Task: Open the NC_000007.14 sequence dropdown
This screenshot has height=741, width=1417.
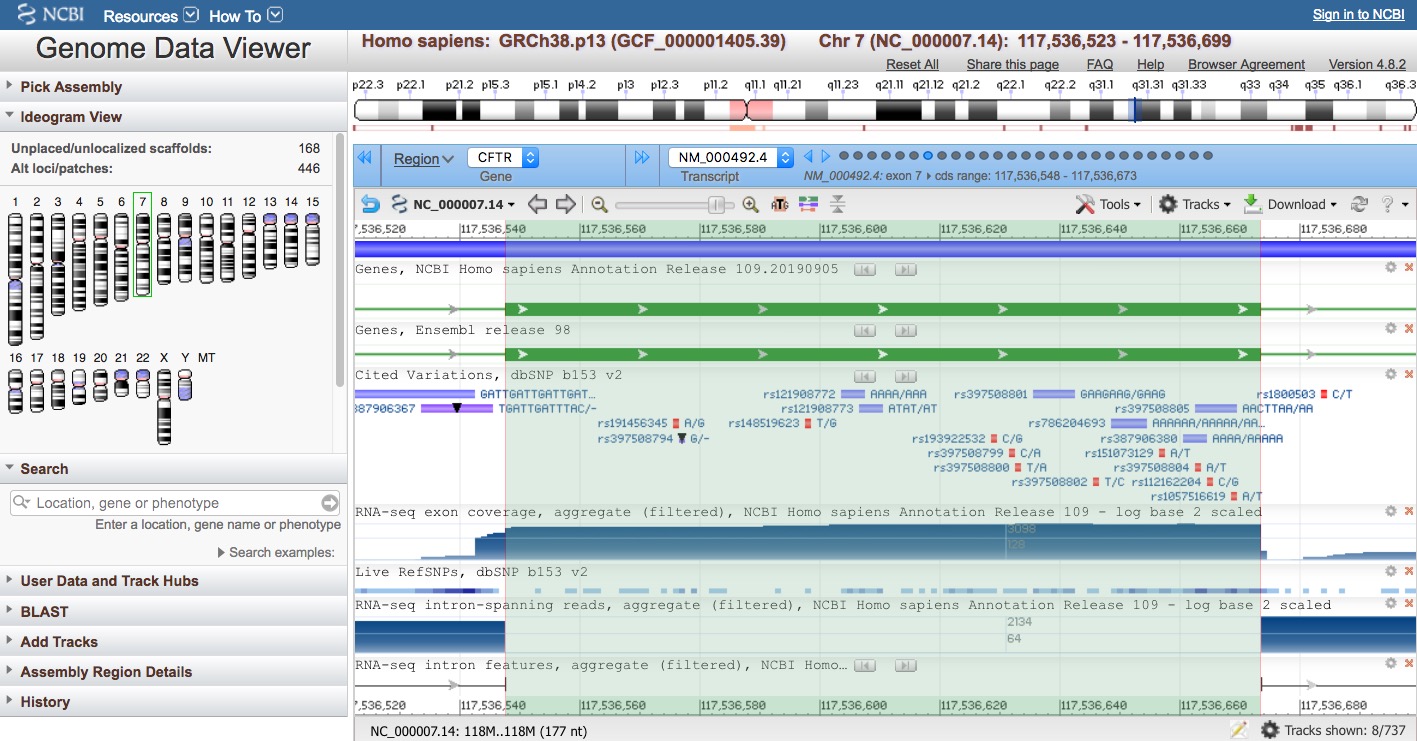Action: click(x=453, y=204)
